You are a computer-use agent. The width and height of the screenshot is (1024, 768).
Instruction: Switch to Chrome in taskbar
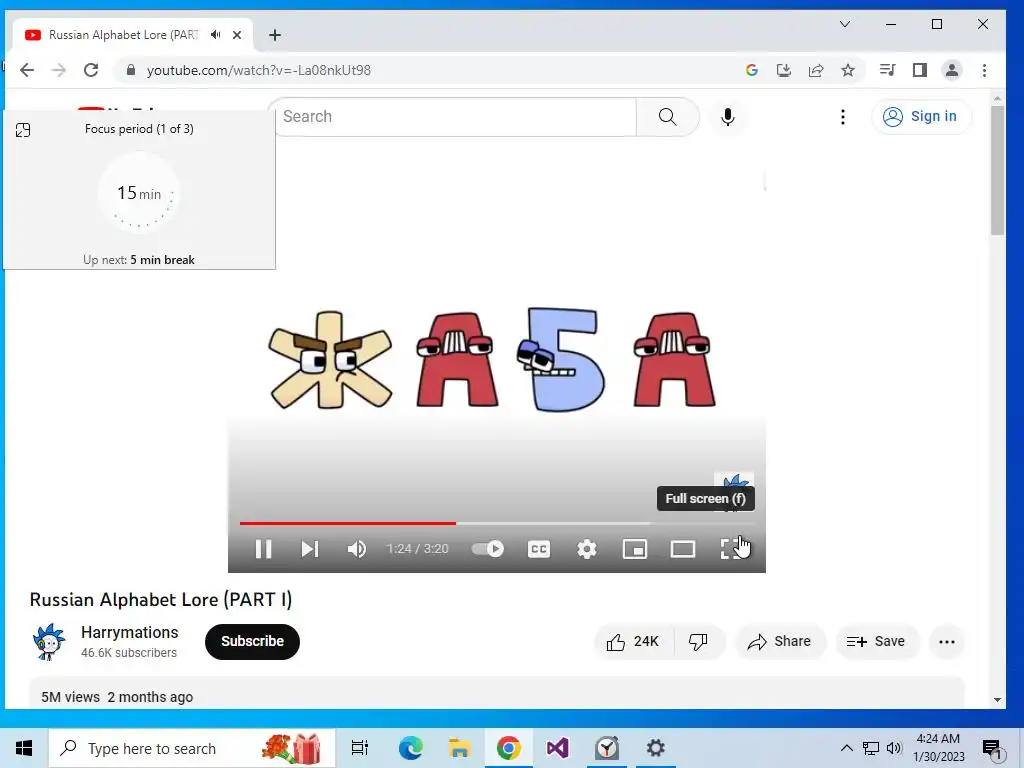coord(509,748)
